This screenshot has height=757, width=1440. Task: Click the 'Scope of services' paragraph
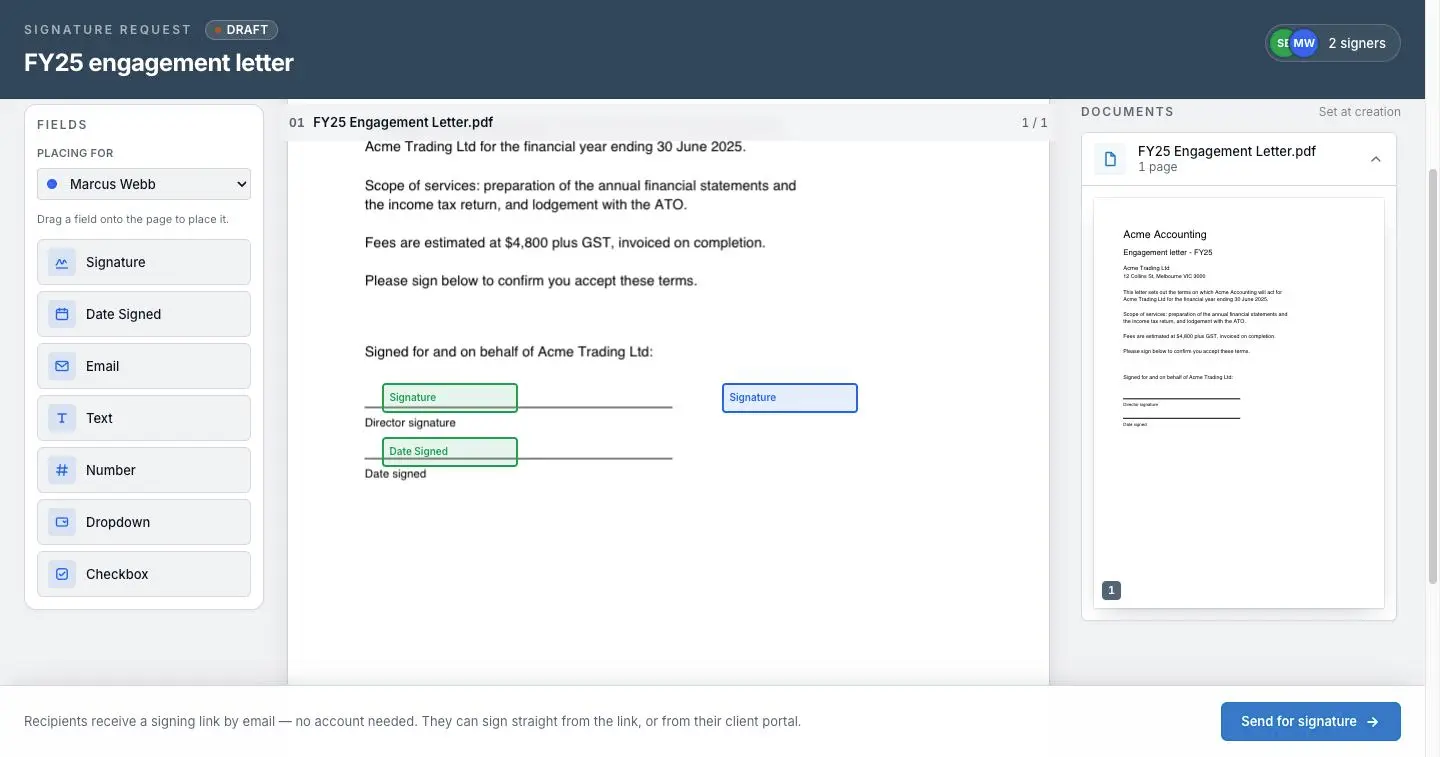click(x=580, y=195)
